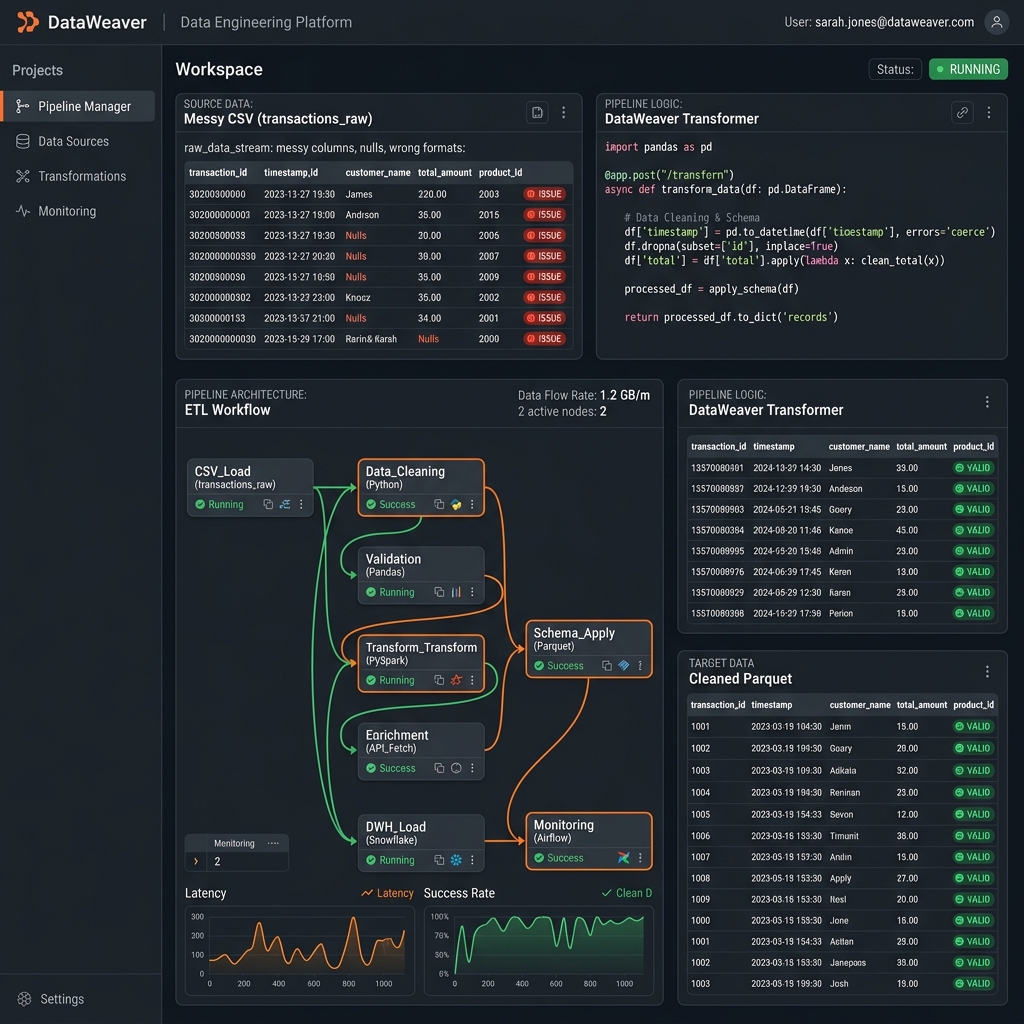Open CSV_Load node options menu
Image resolution: width=1024 pixels, height=1024 pixels.
301,504
